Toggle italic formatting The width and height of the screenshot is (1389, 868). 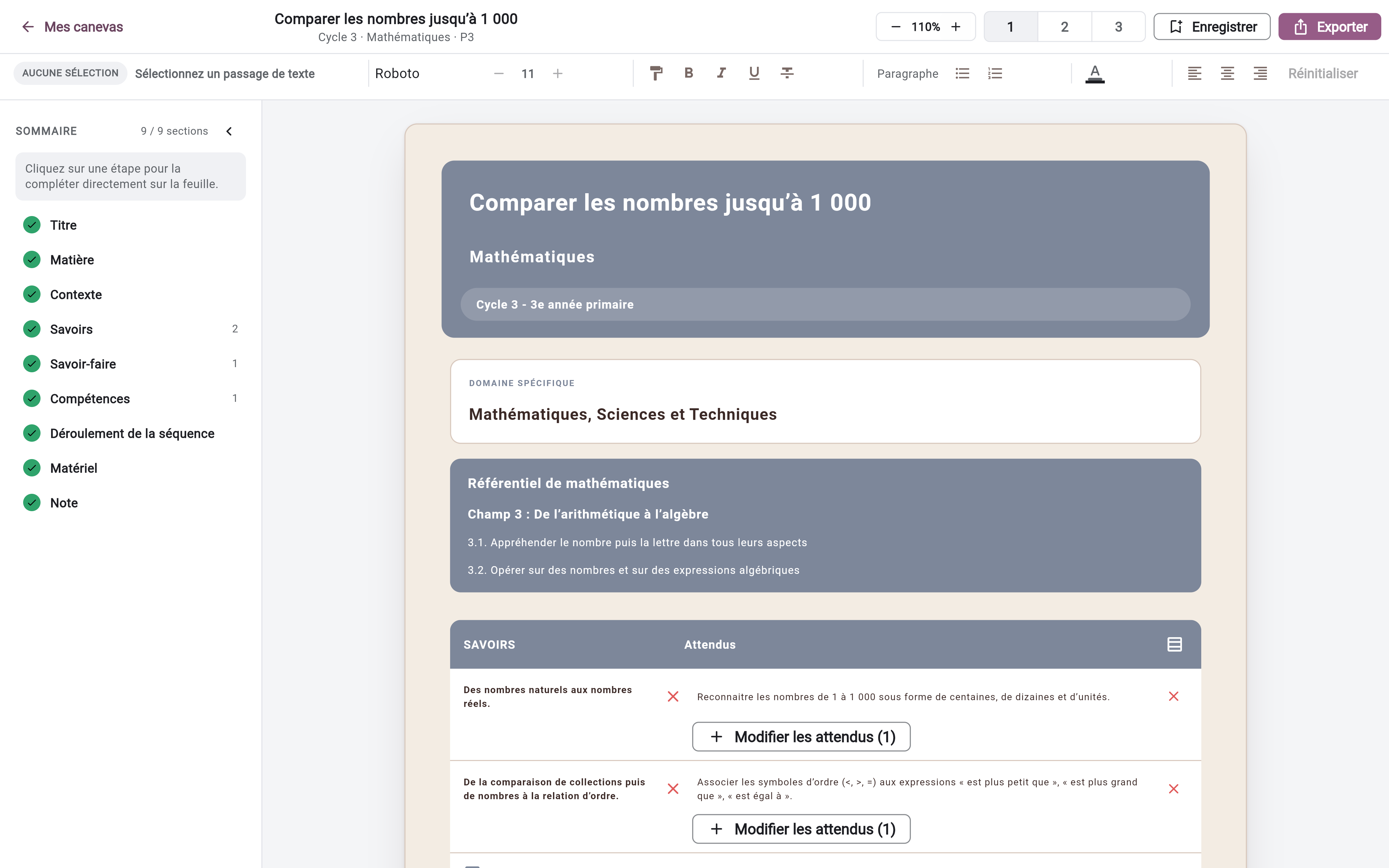click(x=722, y=74)
